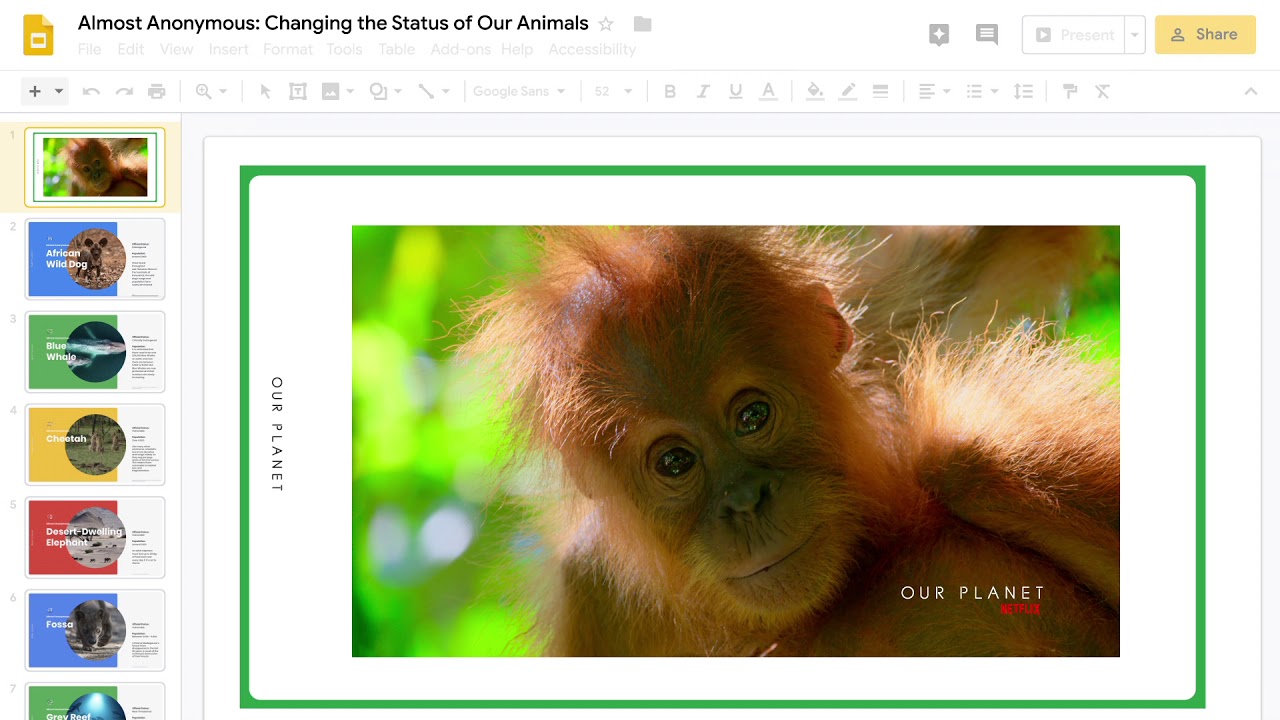Select the orangutan image on the slide
1280x720 pixels.
tap(736, 441)
